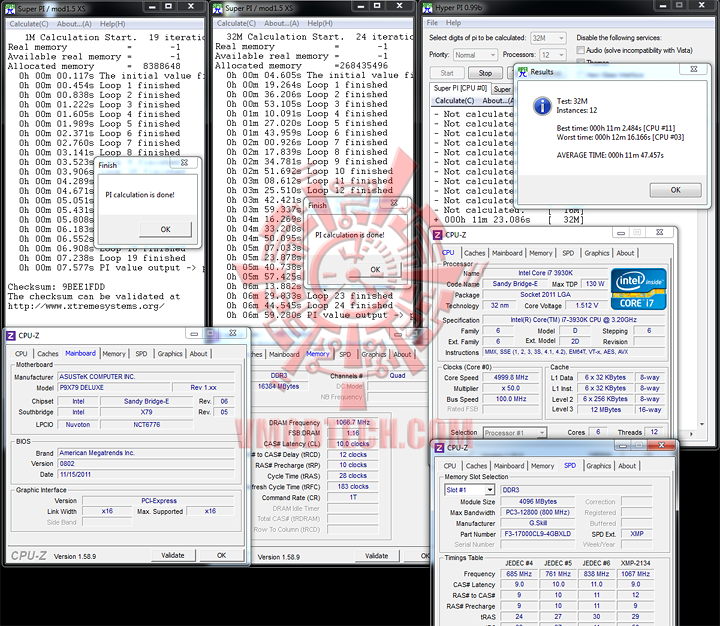
Task: Select the Super PI [CPU #0] tab
Action: 460,88
